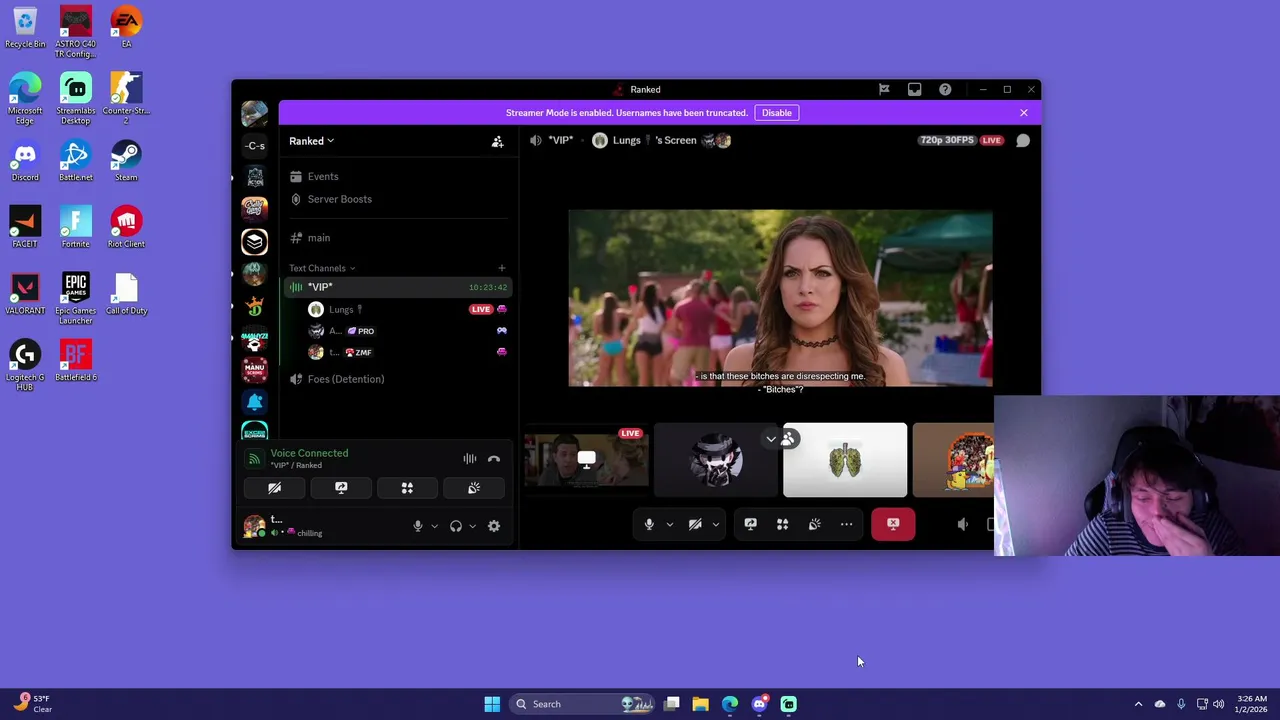The width and height of the screenshot is (1280, 720).
Task: Deafen with the headphones icon
Action: coord(456,526)
